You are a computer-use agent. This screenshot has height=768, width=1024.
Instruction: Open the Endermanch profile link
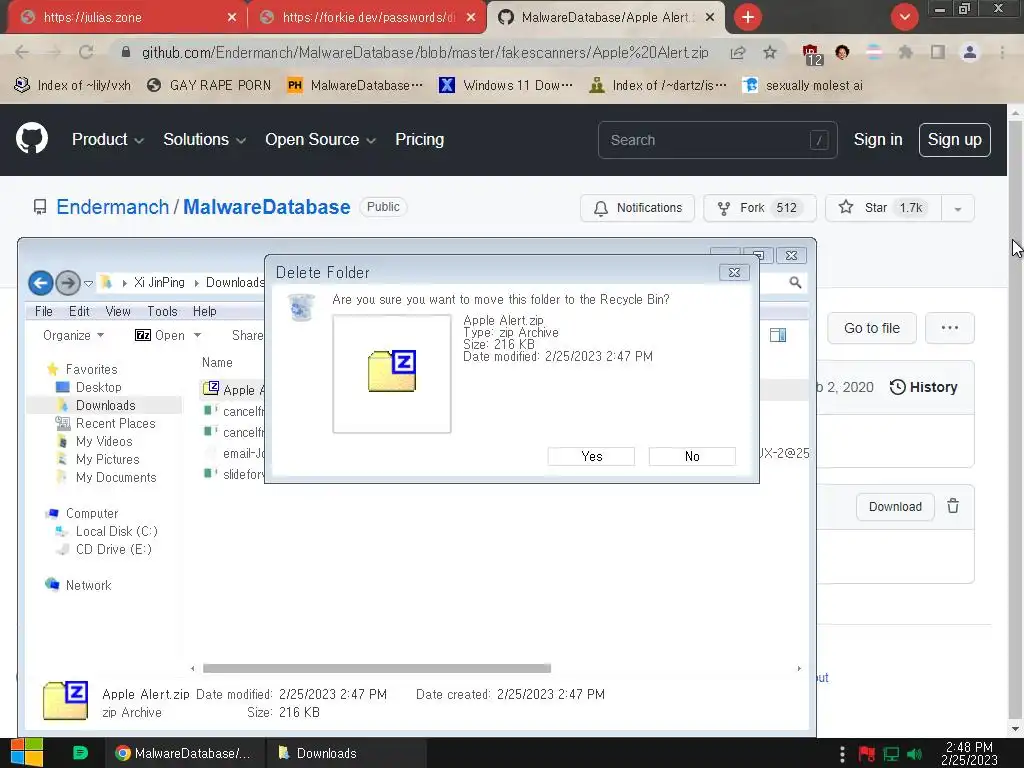112,207
